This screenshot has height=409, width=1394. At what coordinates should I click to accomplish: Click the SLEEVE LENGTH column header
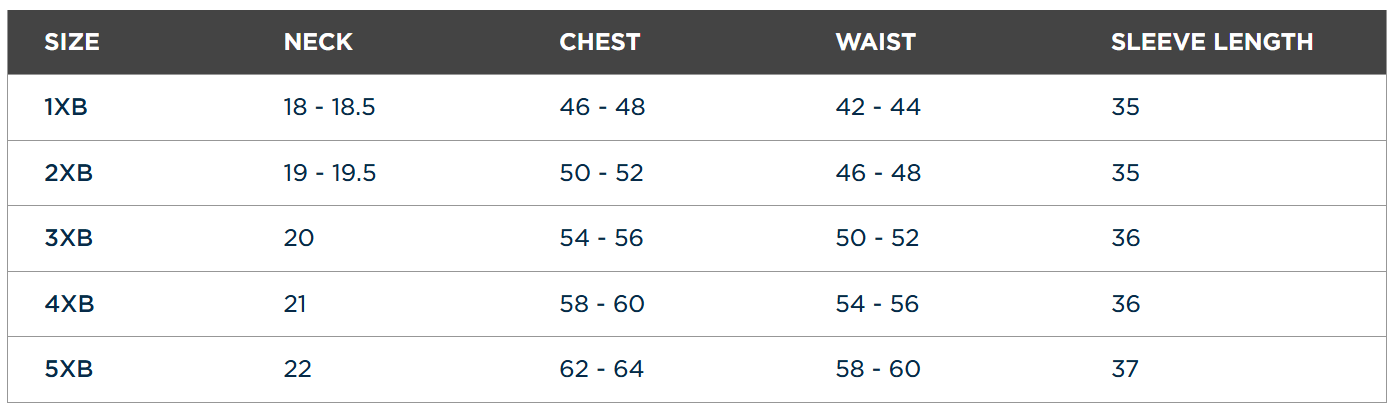pos(1212,42)
